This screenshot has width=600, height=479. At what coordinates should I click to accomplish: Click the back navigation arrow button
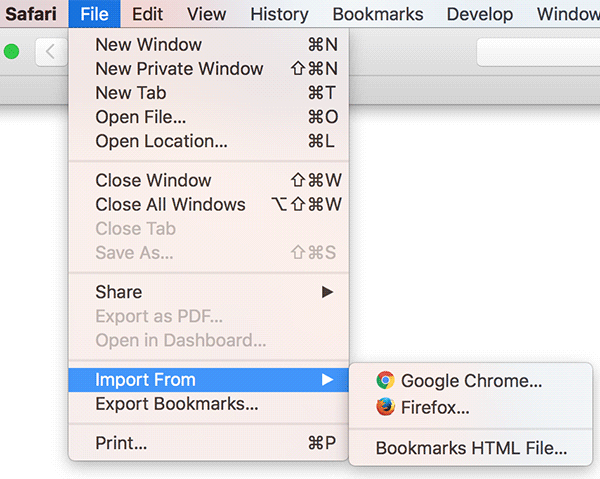pos(48,51)
